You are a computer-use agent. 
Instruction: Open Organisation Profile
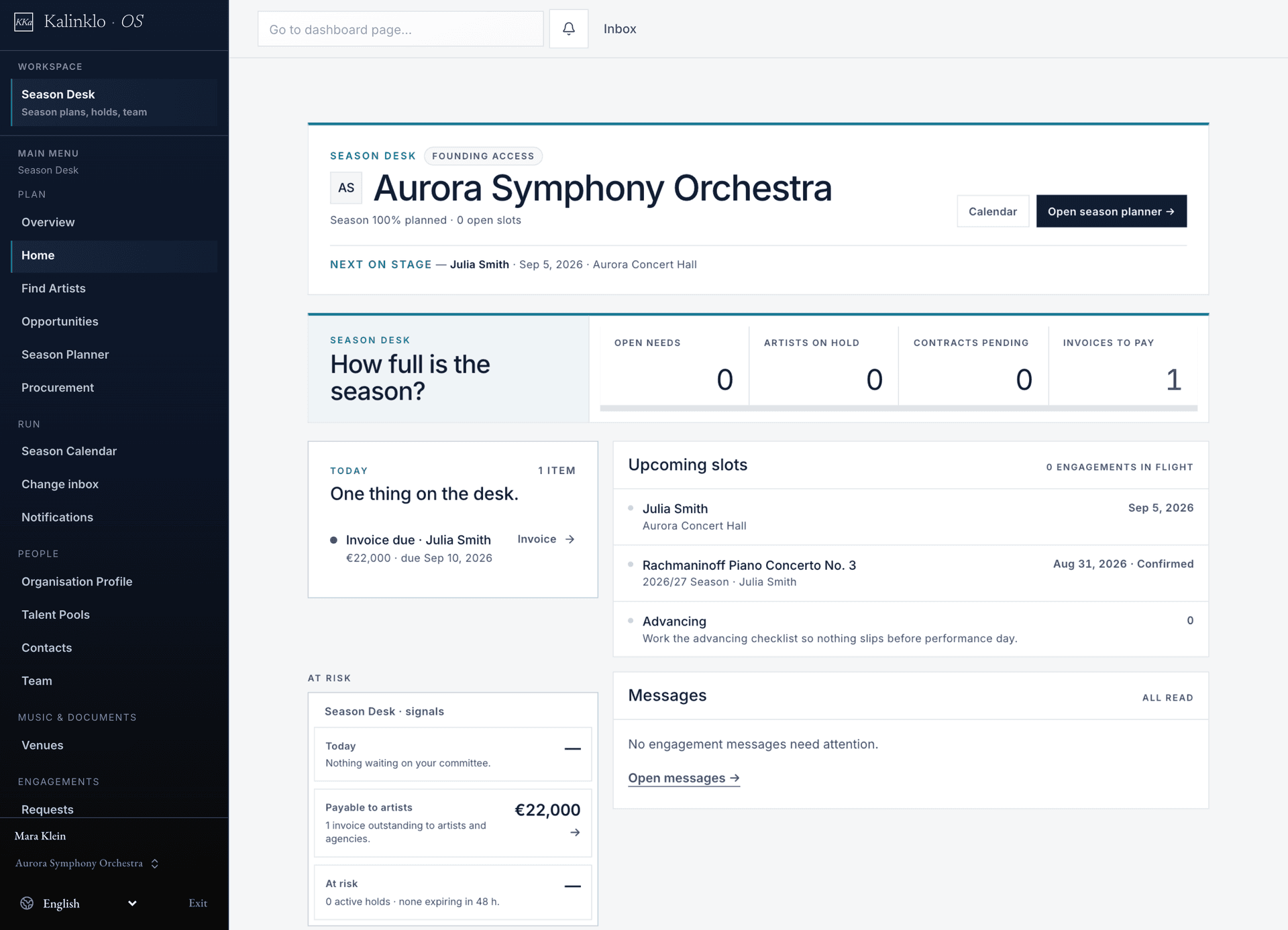pos(114,581)
